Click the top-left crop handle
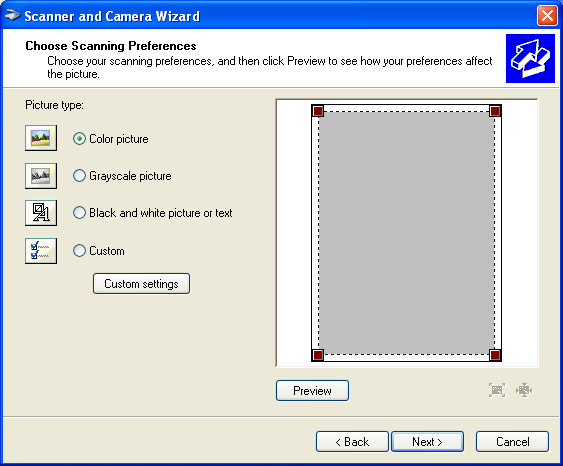Screen dimensions: 563x466 (318, 111)
